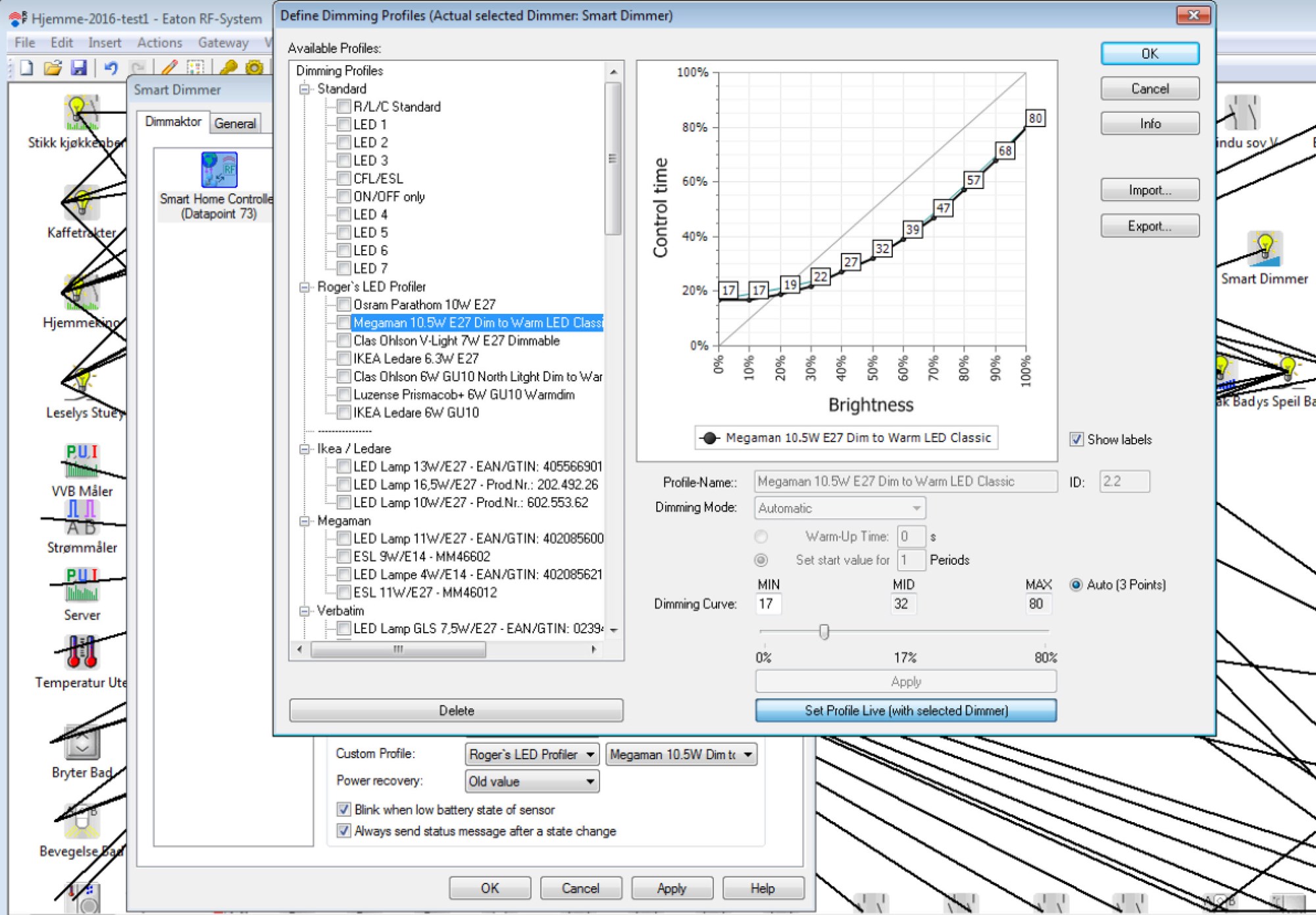This screenshot has height=915, width=1316.
Task: Open the File menu
Action: [x=25, y=43]
